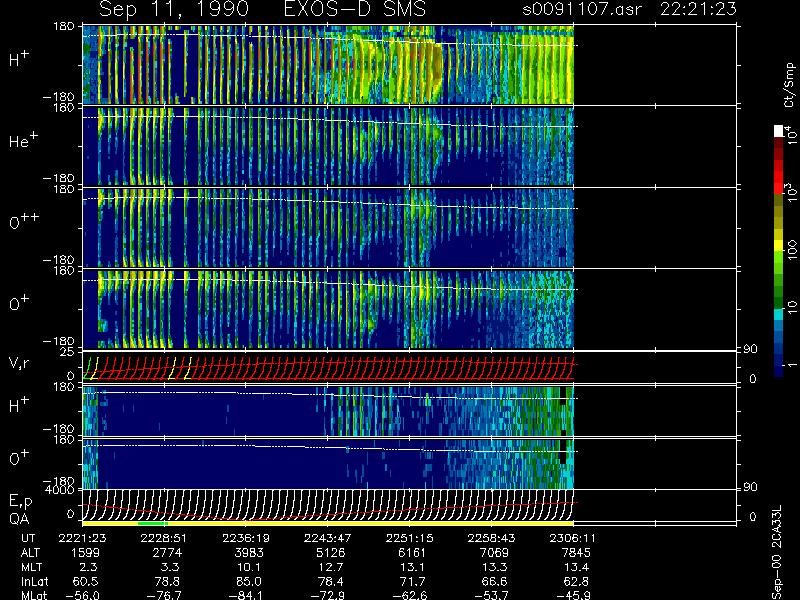This screenshot has width=800, height=600.
Task: Choose InLat value '62.8'
Action: tap(578, 581)
